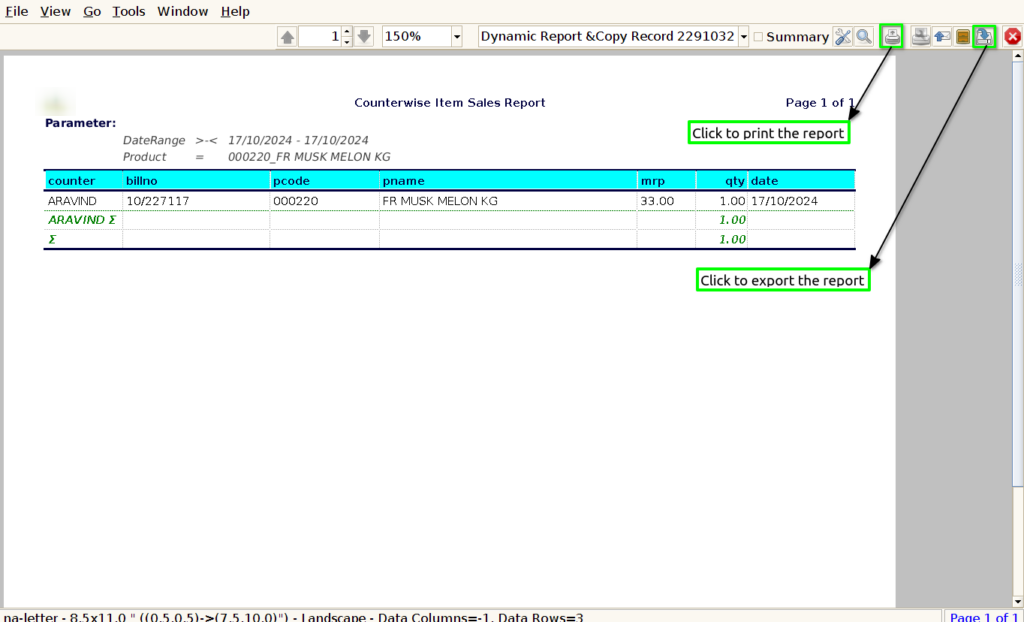Viewport: 1024px width, 622px height.
Task: Click the Dynamic Report &Copy Record combo box
Action: coord(608,37)
